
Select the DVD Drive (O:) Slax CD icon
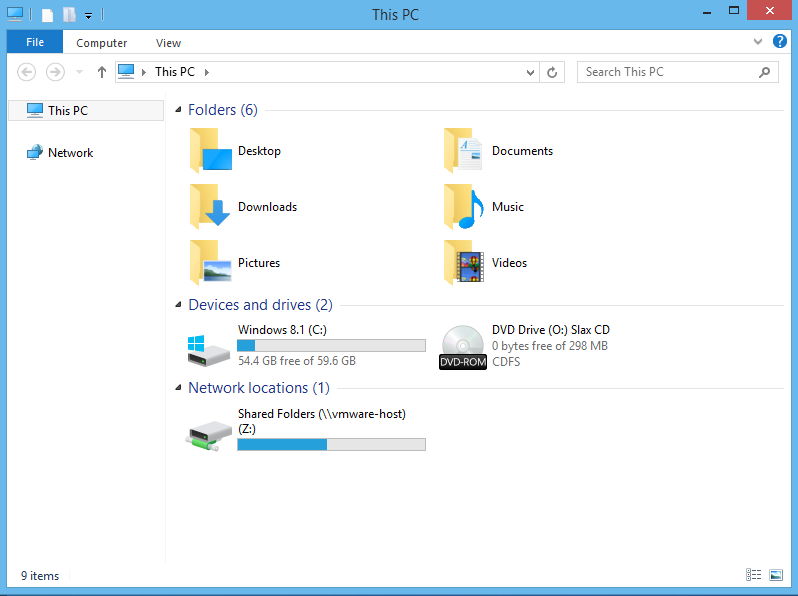(463, 346)
